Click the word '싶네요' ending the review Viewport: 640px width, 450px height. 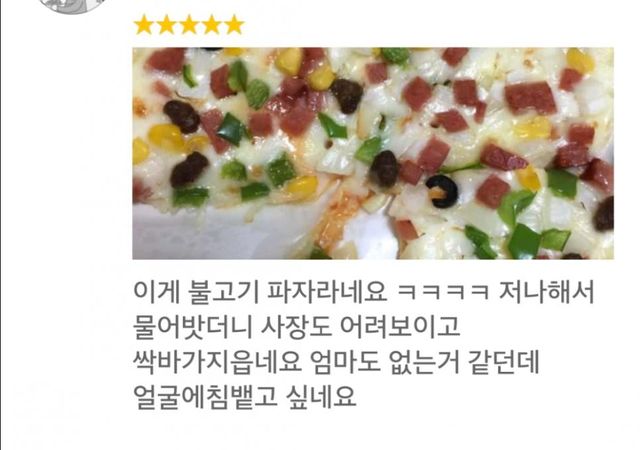click(x=321, y=396)
